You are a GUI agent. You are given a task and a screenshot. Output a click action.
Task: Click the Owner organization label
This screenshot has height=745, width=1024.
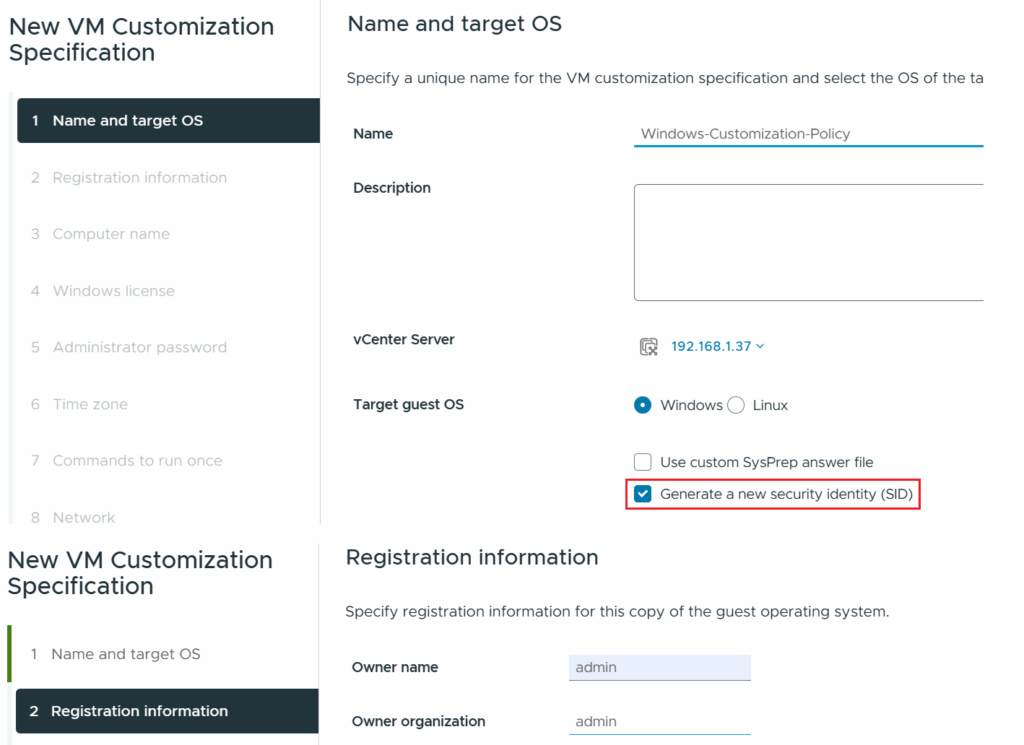pyautogui.click(x=419, y=721)
